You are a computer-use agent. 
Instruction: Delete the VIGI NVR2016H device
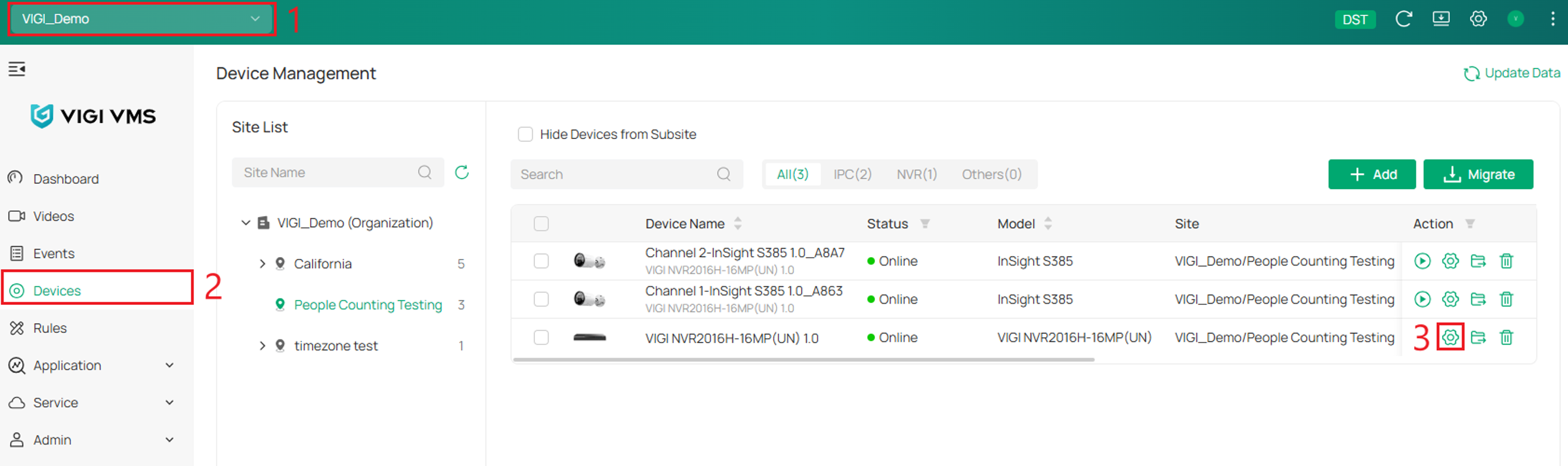1506,337
